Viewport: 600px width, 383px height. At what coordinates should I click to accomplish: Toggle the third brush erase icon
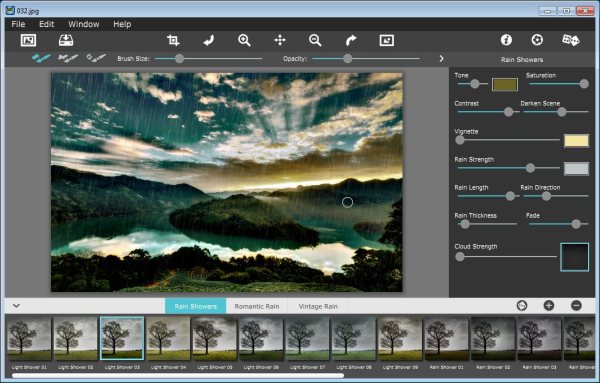[x=96, y=58]
